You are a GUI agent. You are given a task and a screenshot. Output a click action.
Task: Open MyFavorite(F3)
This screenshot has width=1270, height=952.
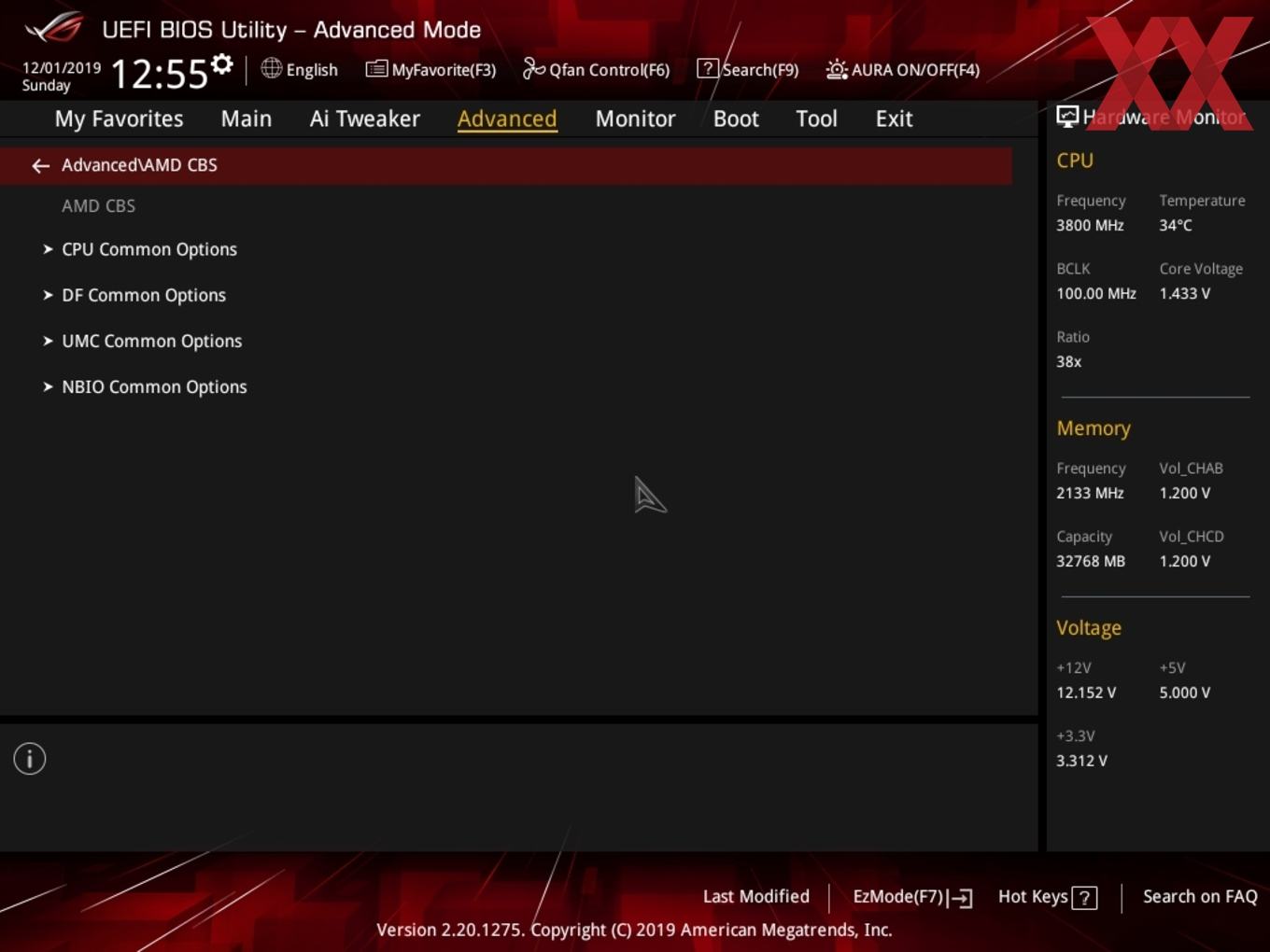click(444, 70)
